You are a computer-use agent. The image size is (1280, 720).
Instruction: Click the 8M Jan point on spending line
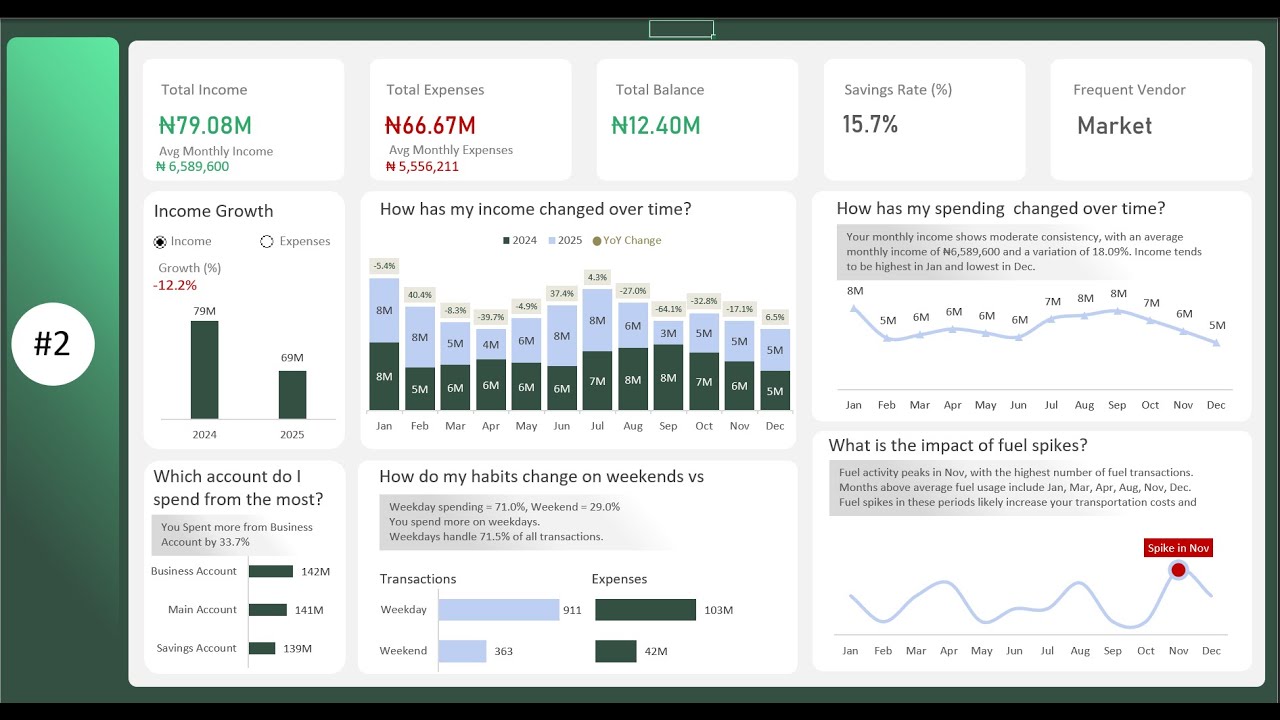pyautogui.click(x=853, y=307)
